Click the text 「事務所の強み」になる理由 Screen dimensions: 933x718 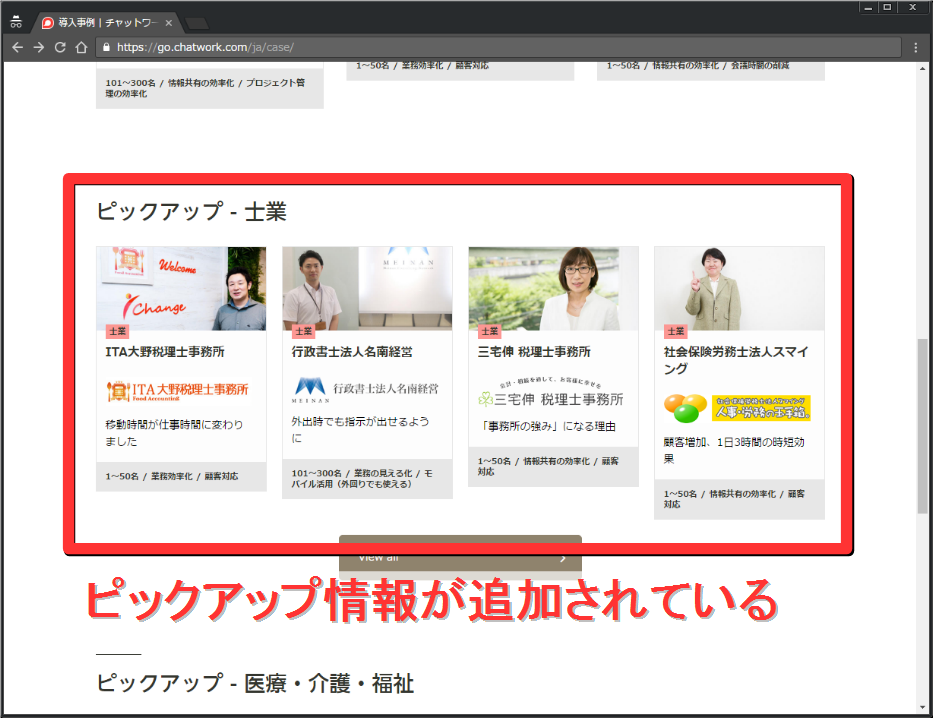pos(548,427)
